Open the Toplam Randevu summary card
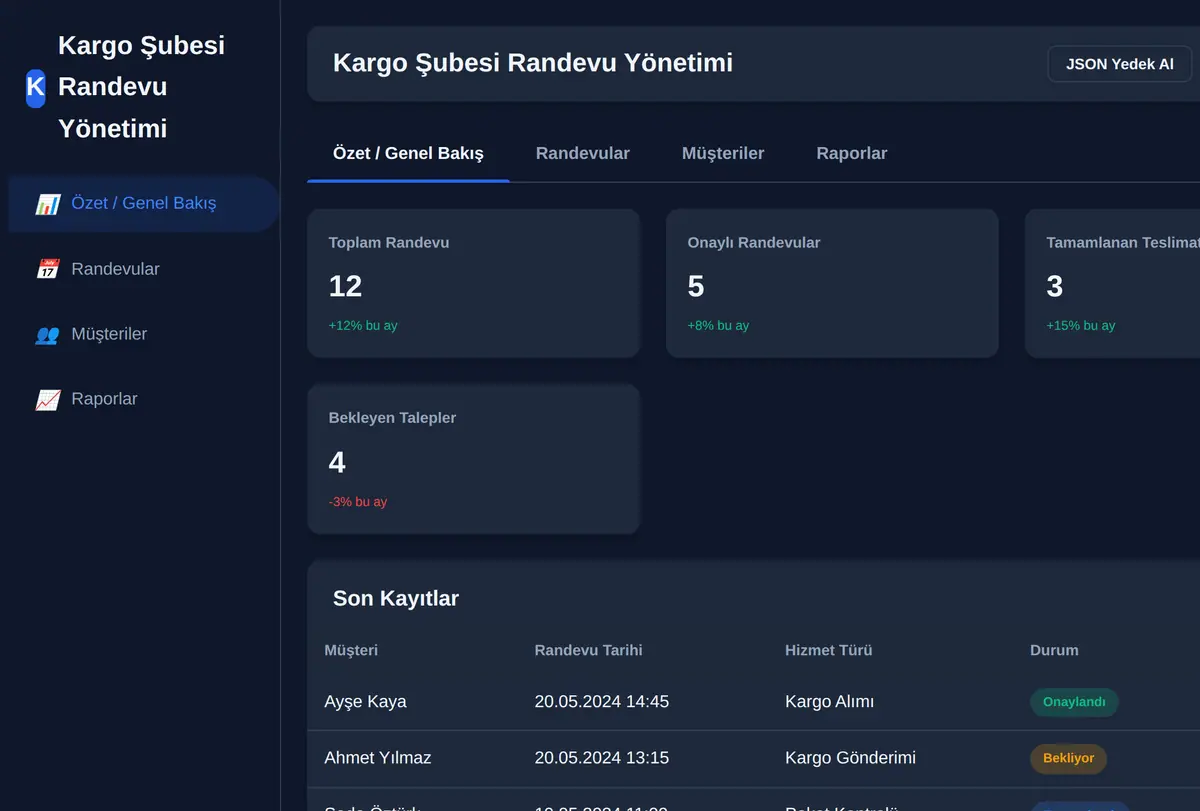Image resolution: width=1200 pixels, height=811 pixels. [473, 283]
